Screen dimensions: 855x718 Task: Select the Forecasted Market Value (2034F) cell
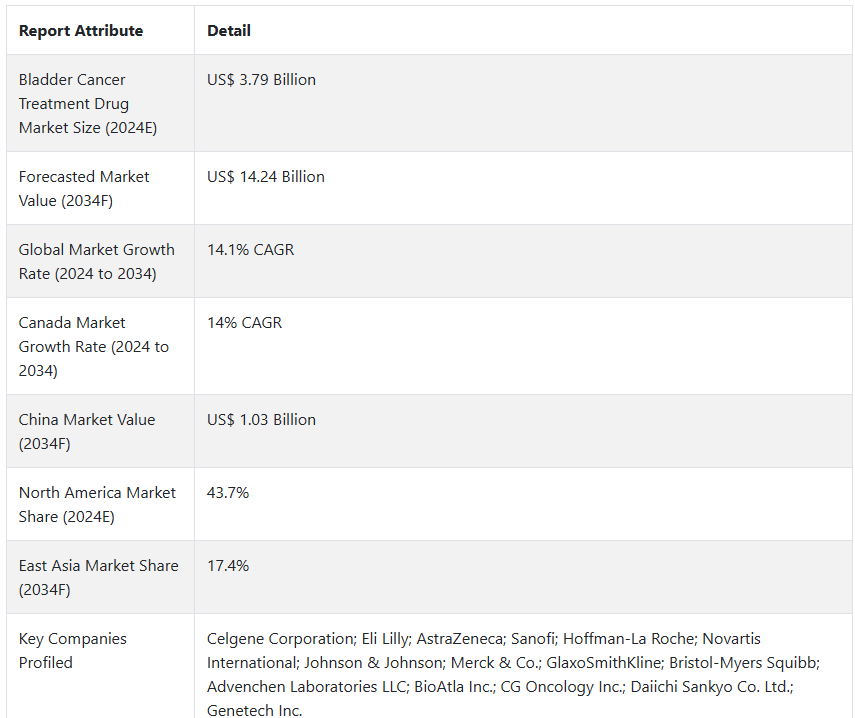(100, 189)
